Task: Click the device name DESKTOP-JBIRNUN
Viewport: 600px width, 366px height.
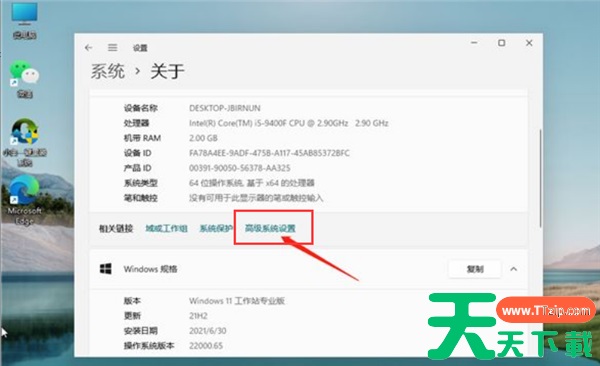Action: [225, 108]
